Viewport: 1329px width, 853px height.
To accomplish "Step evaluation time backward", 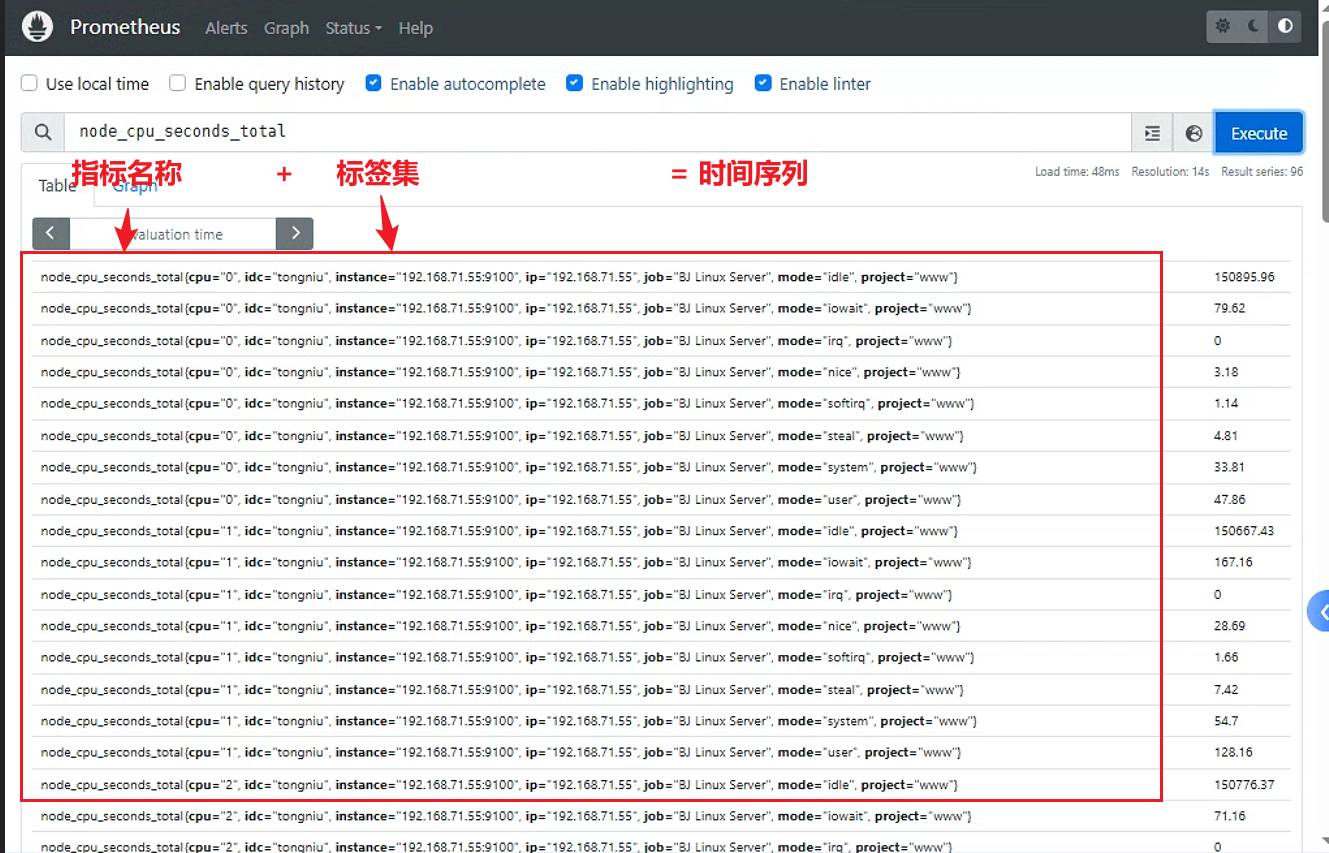I will pyautogui.click(x=51, y=234).
